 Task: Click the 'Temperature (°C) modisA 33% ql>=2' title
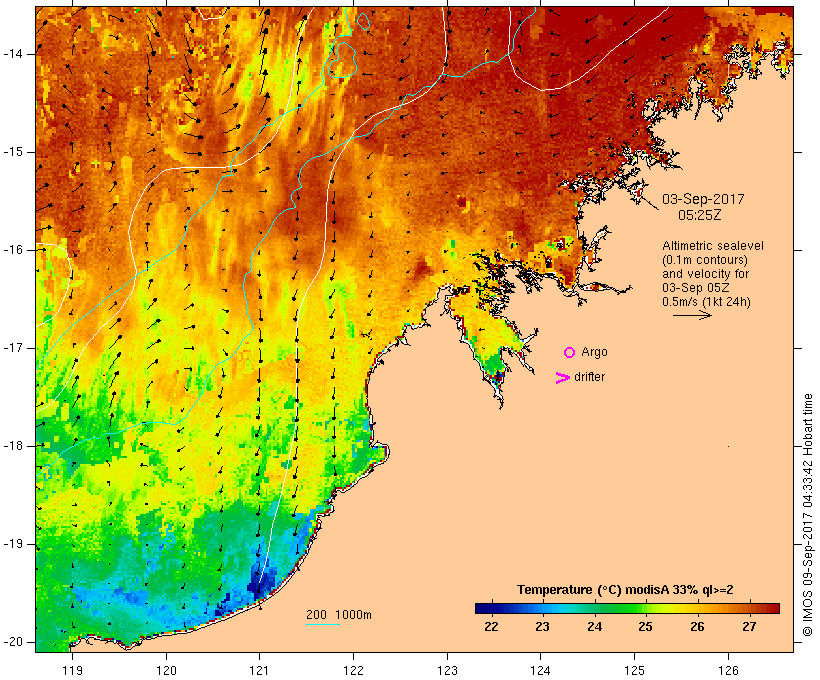point(625,590)
